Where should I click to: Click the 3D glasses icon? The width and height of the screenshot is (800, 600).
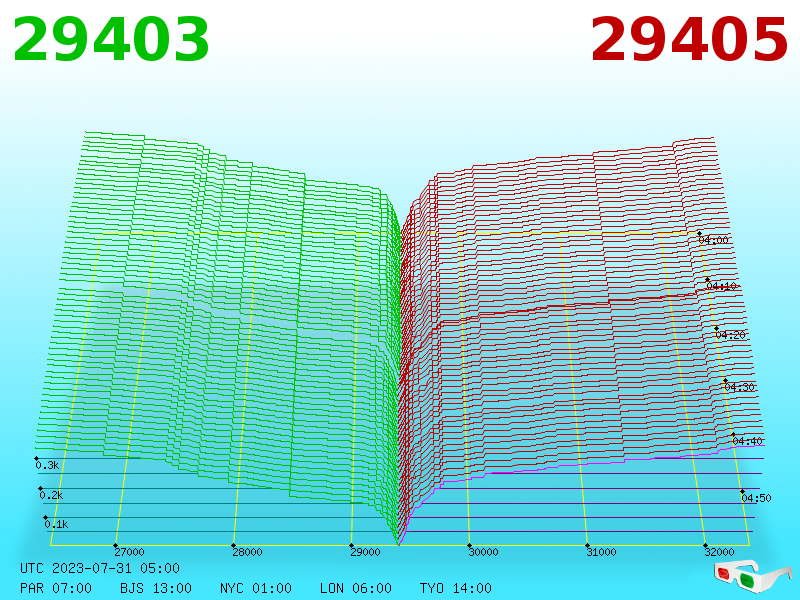pos(752,575)
